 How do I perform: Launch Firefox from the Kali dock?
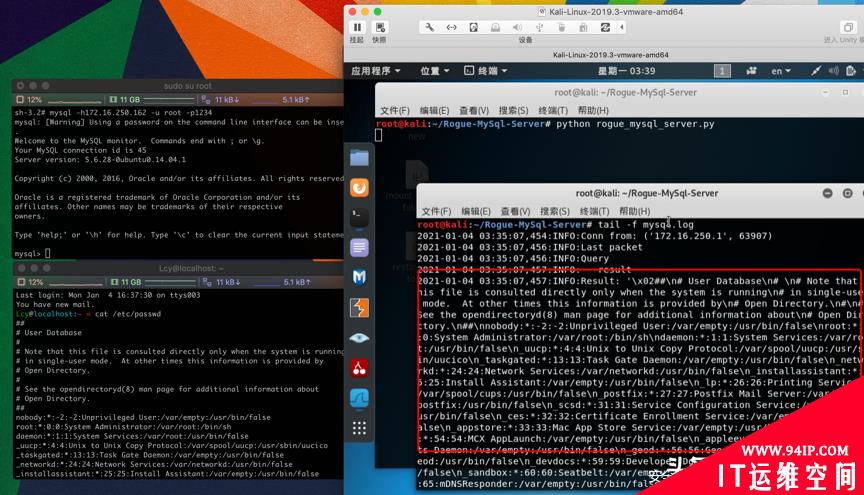[x=359, y=188]
